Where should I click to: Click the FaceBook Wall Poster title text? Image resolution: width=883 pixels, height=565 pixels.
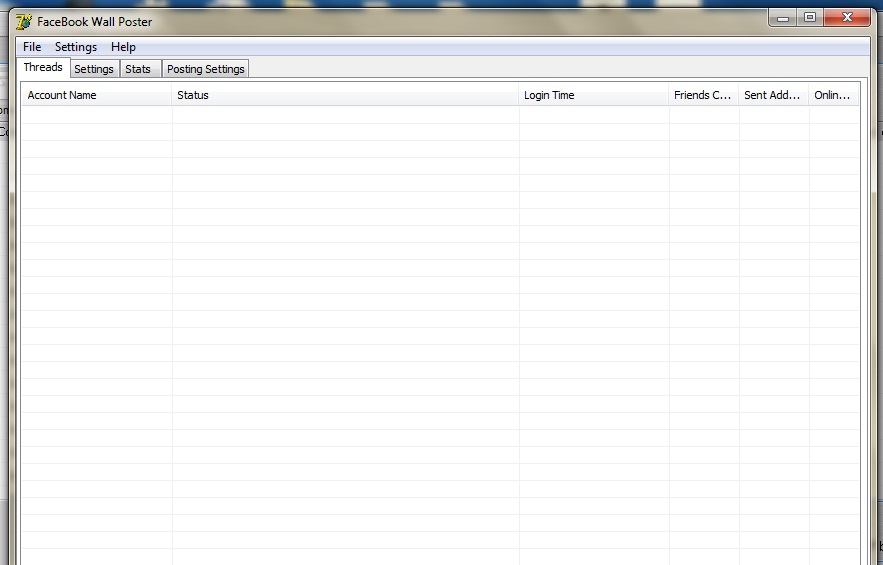95,22
